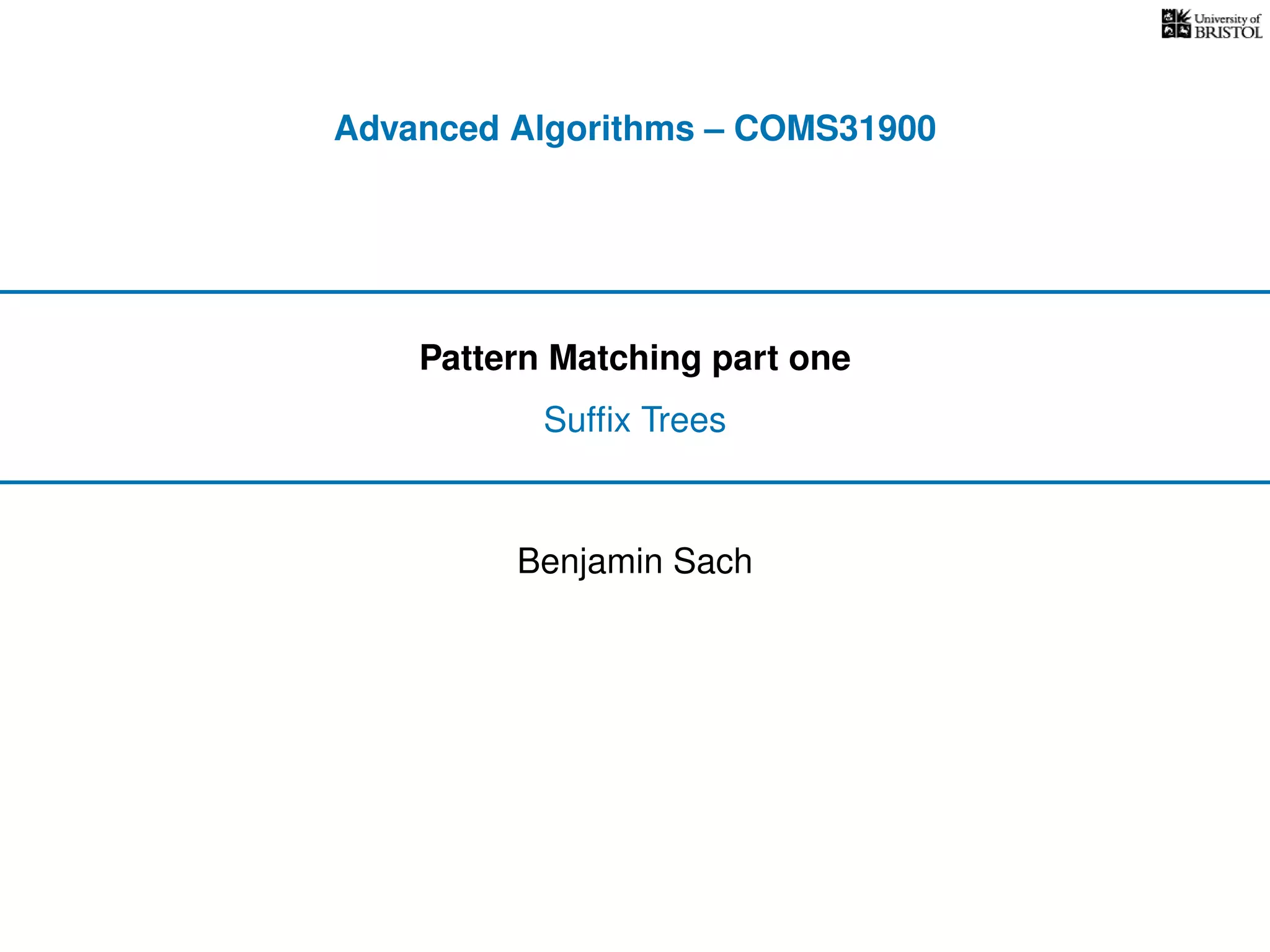Select the word "Advanced" in the title
Image resolution: width=1270 pixels, height=952 pixels.
(x=417, y=128)
